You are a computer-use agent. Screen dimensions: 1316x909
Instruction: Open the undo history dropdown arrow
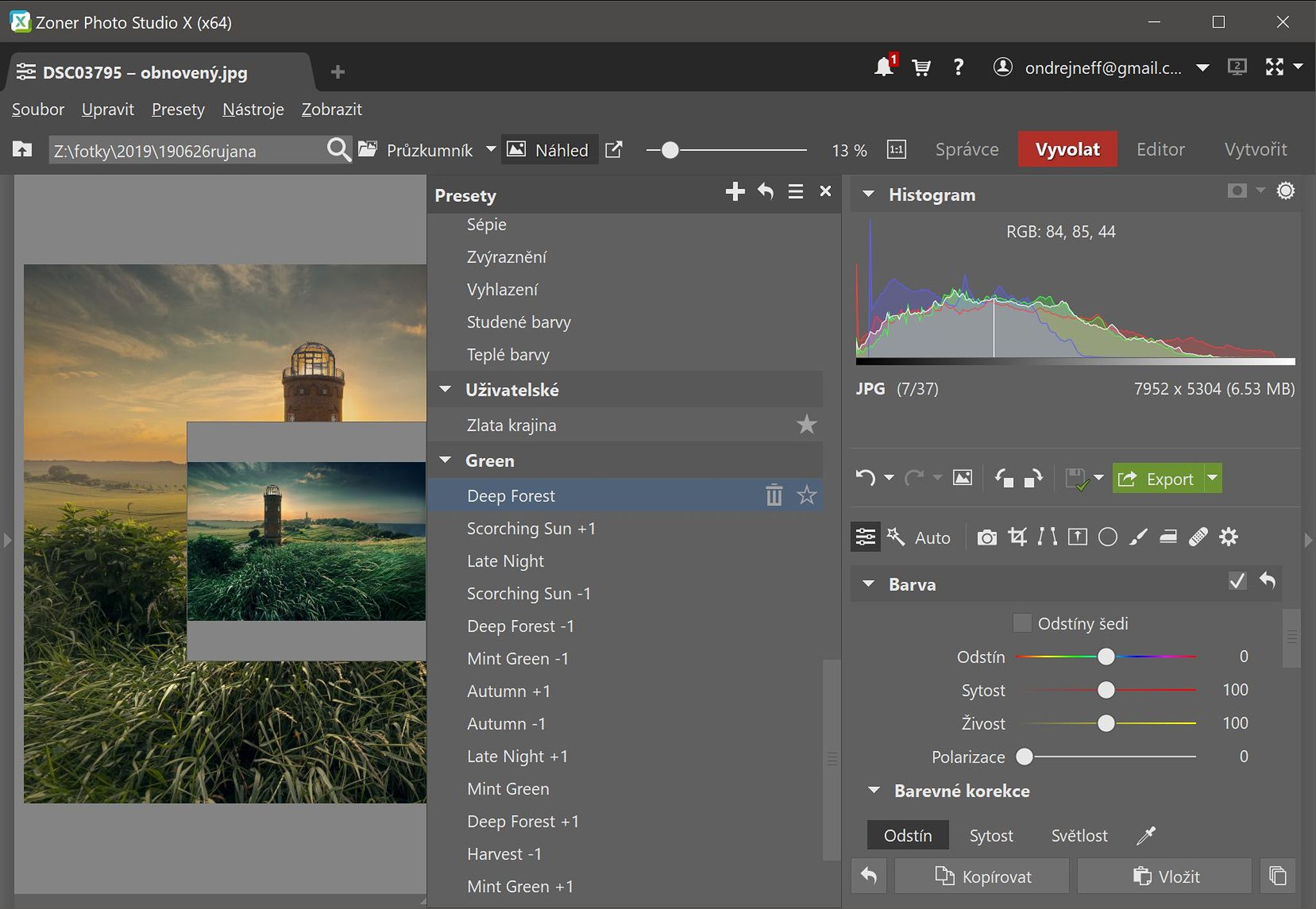889,478
